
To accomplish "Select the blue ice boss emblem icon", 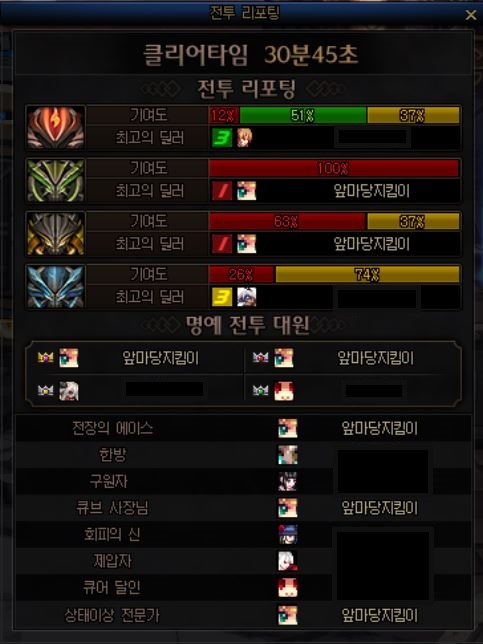I will [x=55, y=287].
